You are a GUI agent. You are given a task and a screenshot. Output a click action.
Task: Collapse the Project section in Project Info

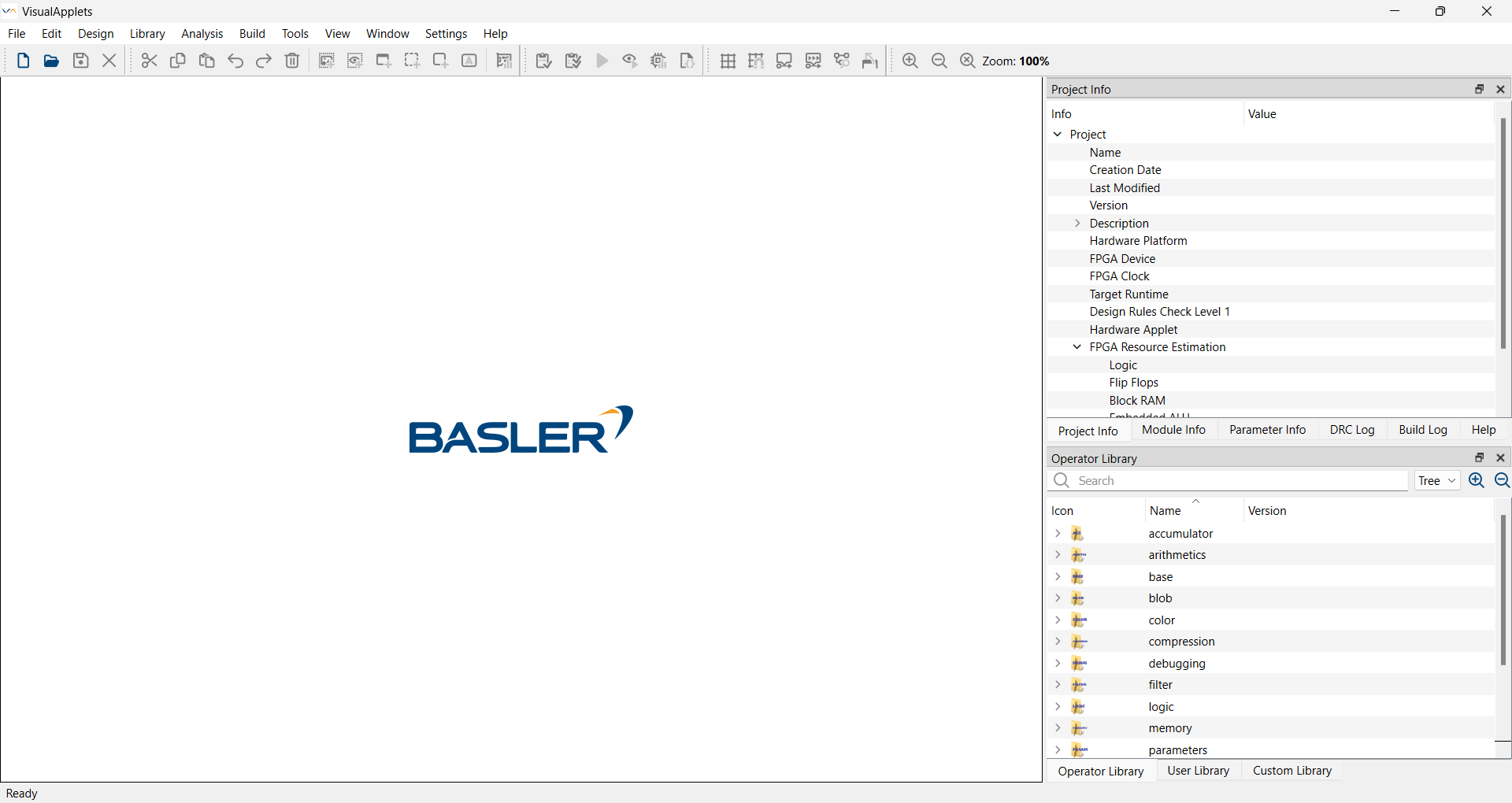pyautogui.click(x=1058, y=134)
